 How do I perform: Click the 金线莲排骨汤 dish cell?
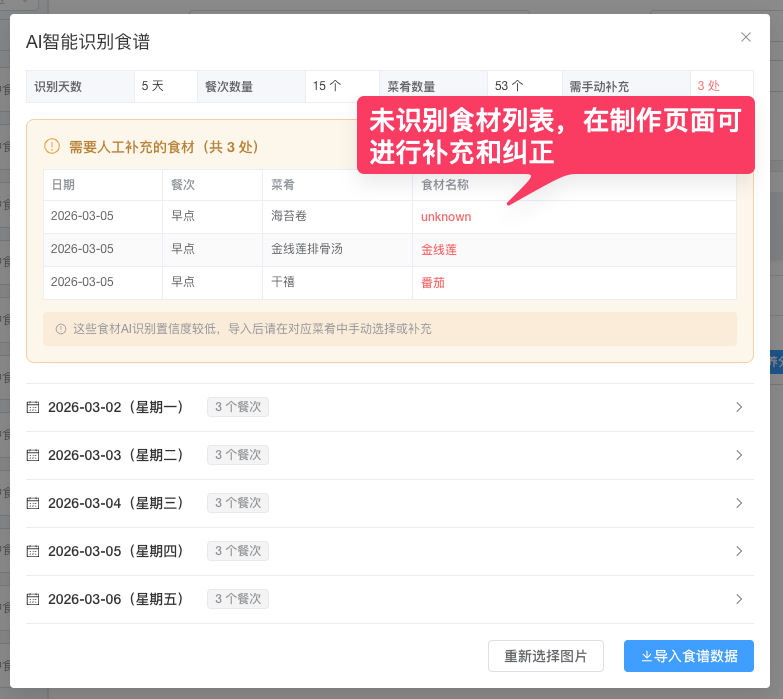(338, 250)
